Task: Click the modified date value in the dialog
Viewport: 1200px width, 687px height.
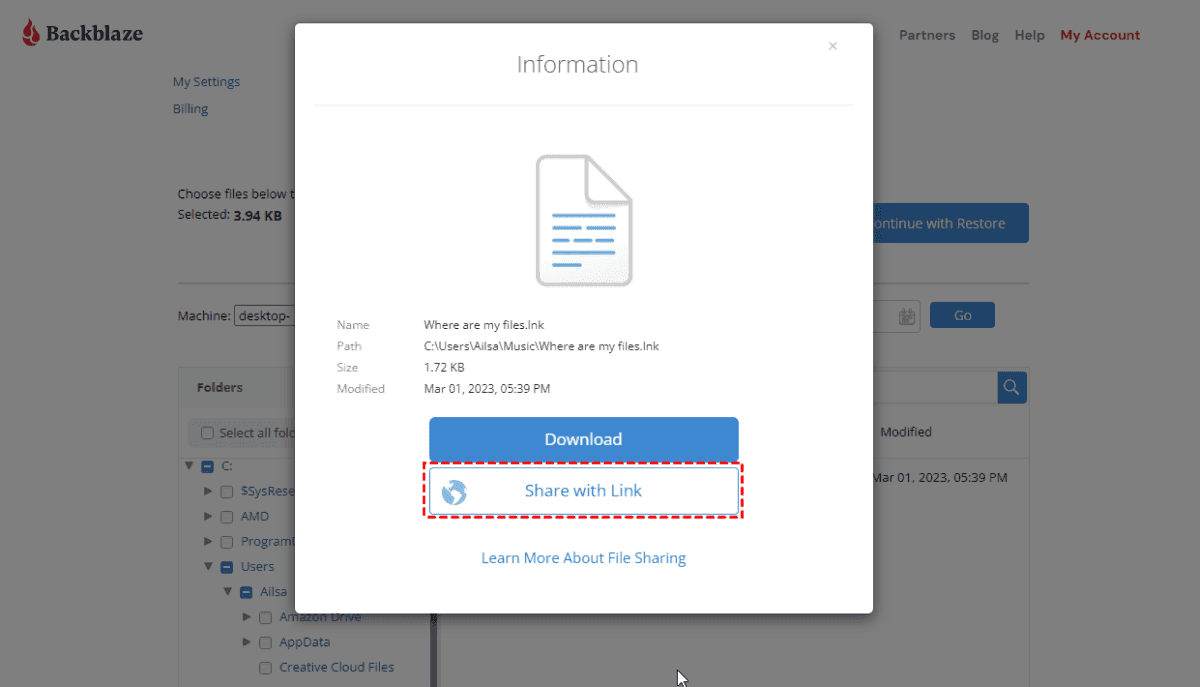Action: pyautogui.click(x=487, y=389)
